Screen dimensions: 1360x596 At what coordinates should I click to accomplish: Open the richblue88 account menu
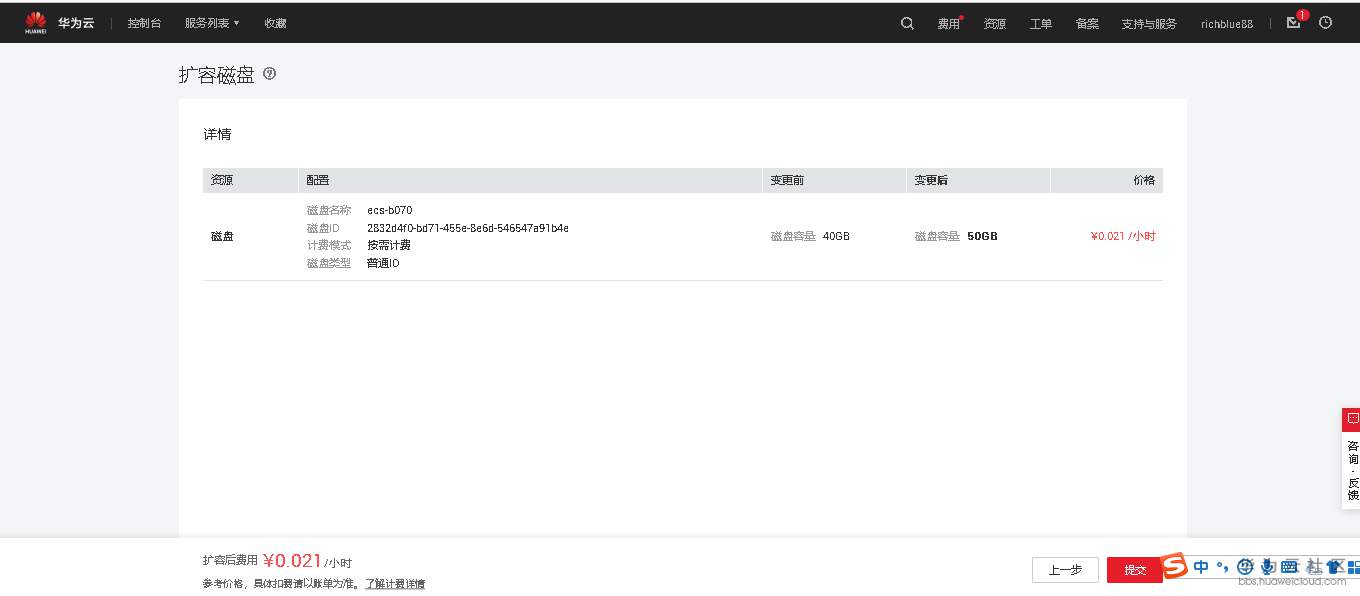coord(1227,24)
